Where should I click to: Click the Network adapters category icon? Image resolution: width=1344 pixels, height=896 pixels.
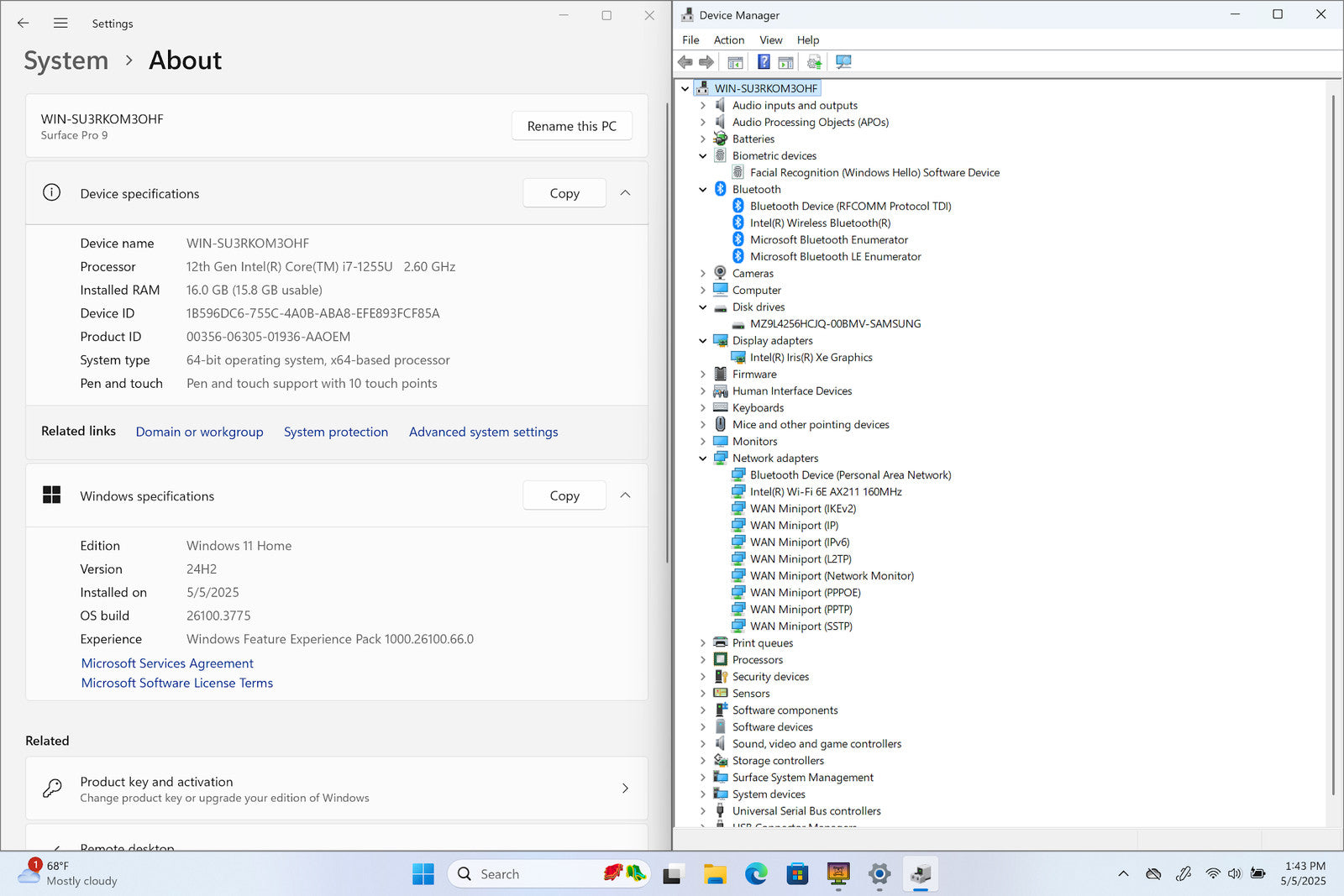coord(720,458)
